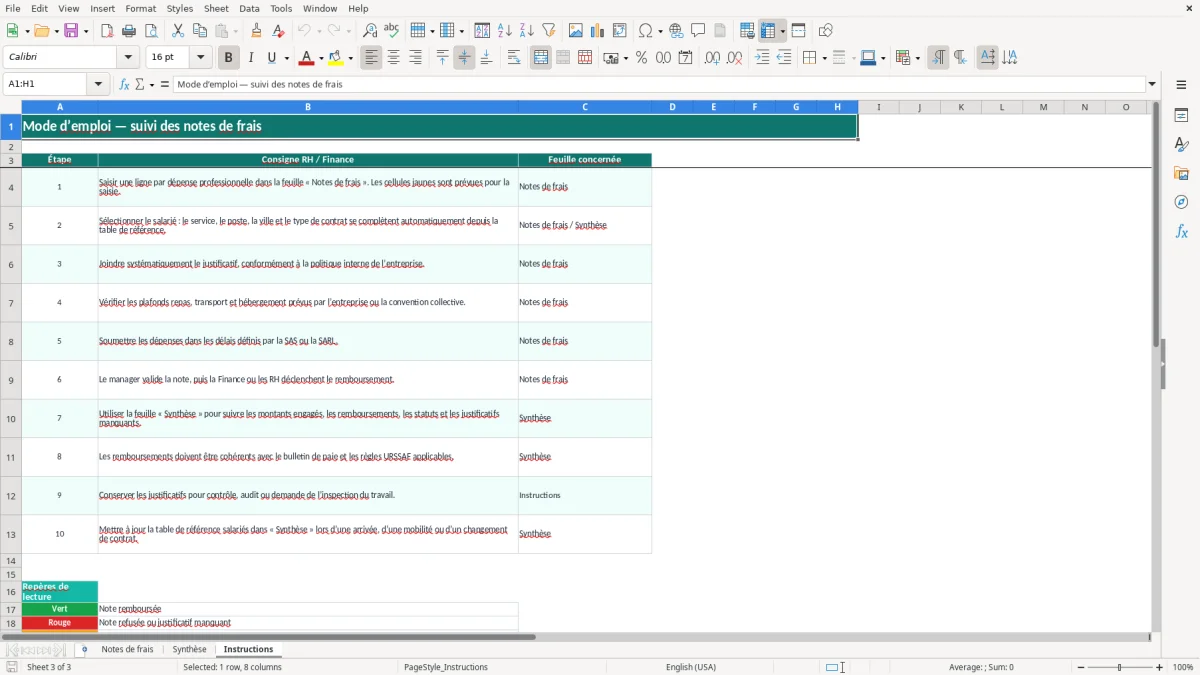Screen dimensions: 1200x675
Task: Select row 7 header
Action: pyautogui.click(x=11, y=303)
